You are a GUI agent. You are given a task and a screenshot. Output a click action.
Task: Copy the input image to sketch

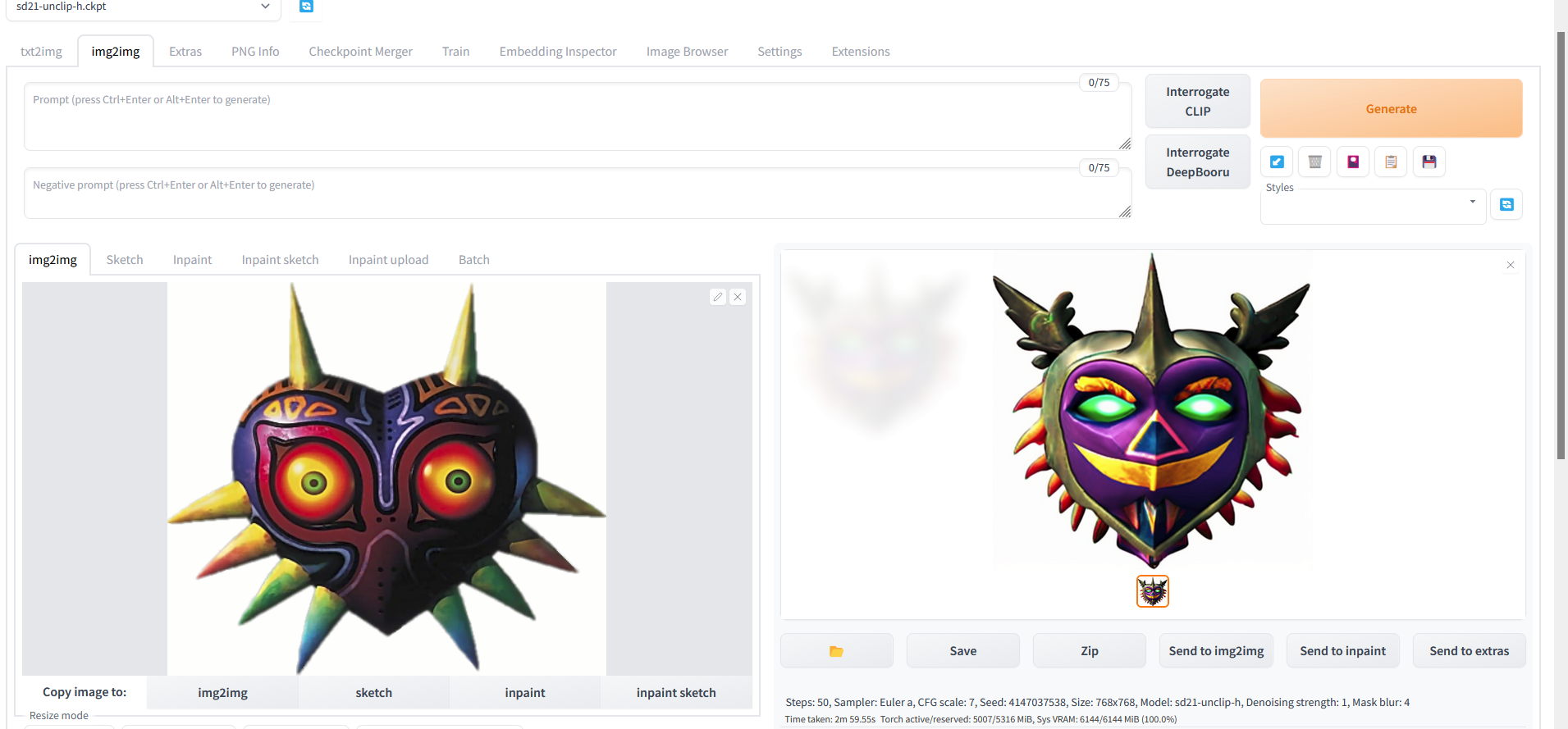[374, 693]
